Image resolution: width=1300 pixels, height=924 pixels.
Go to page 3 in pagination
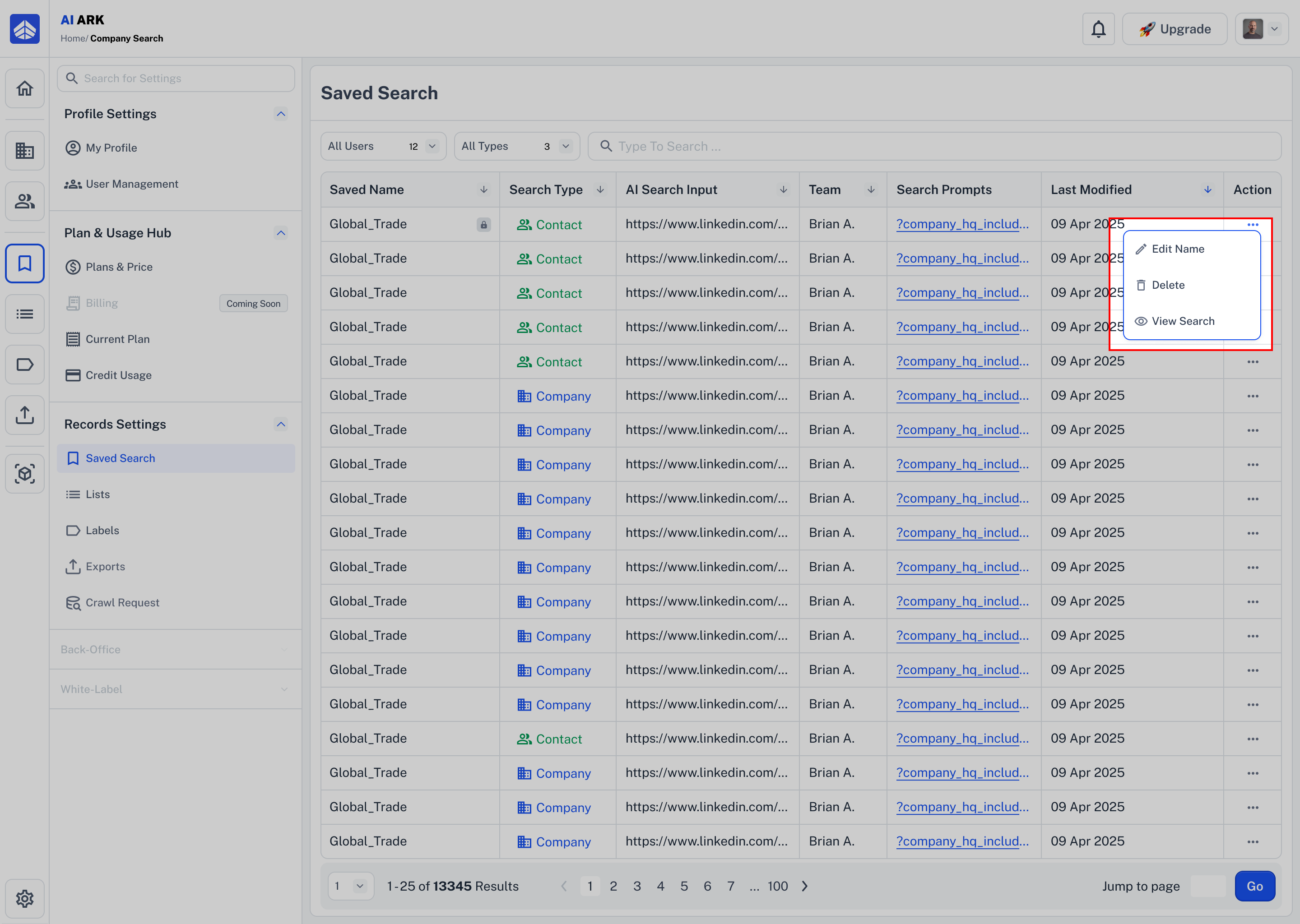pos(637,886)
